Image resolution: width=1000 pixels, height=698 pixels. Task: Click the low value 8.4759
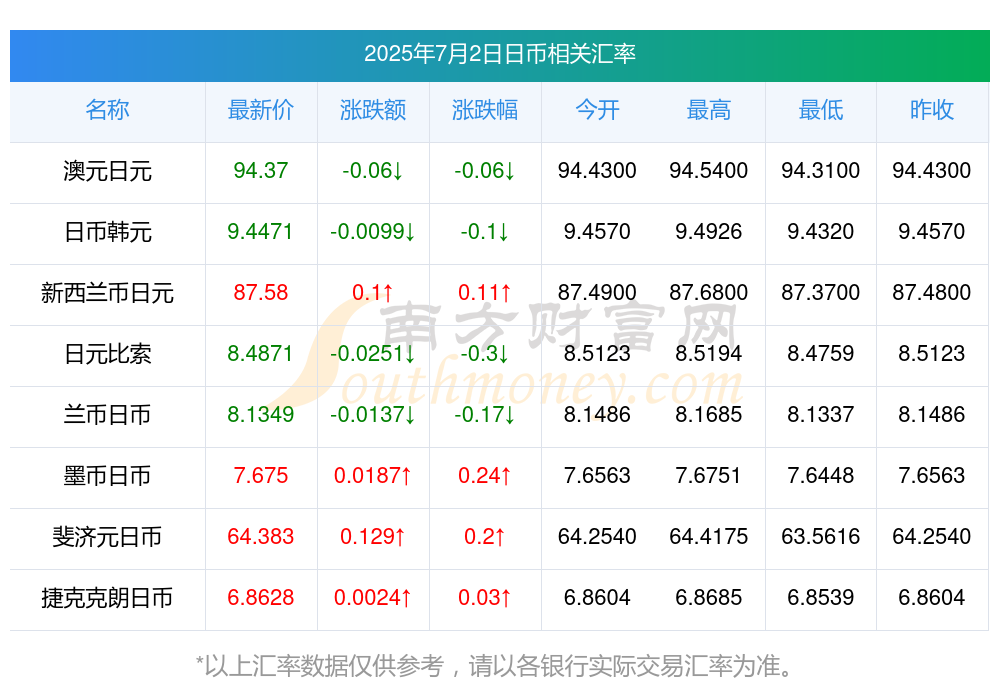tap(820, 353)
